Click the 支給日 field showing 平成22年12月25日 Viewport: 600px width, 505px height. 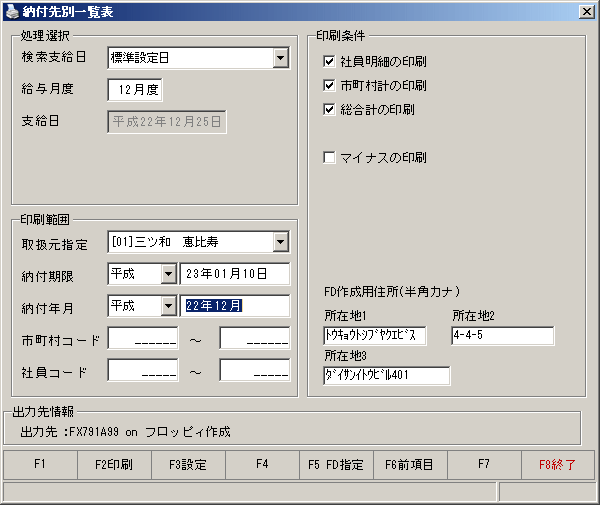click(x=167, y=122)
